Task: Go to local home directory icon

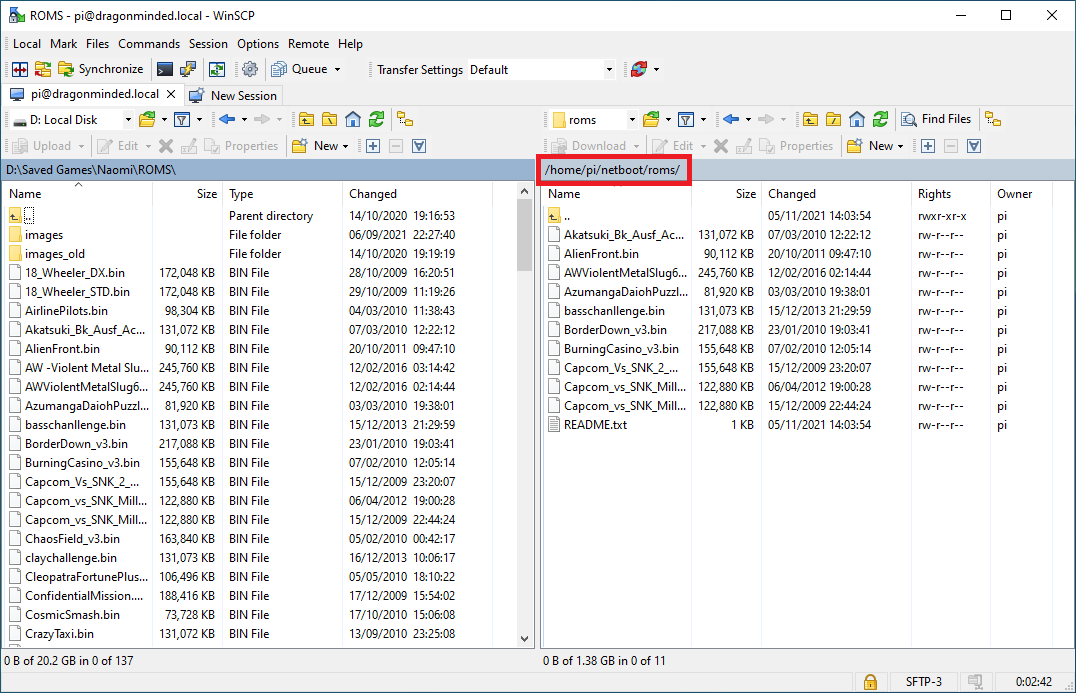Action: (x=353, y=120)
